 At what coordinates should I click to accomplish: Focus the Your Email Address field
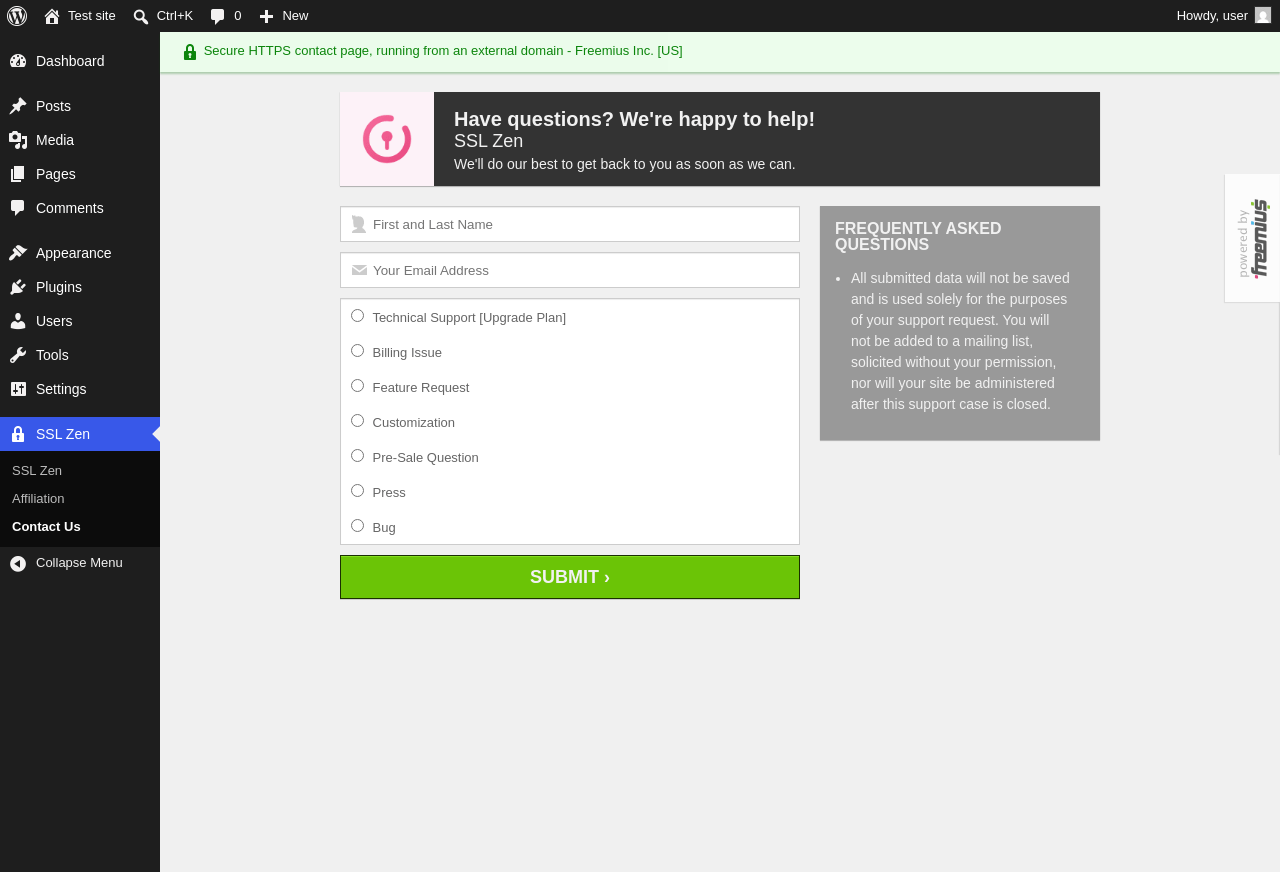point(570,270)
